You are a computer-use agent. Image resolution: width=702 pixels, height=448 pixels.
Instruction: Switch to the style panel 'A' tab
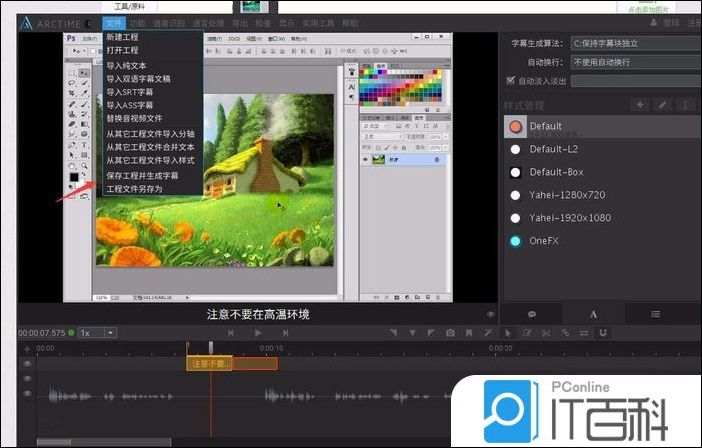coord(593,313)
